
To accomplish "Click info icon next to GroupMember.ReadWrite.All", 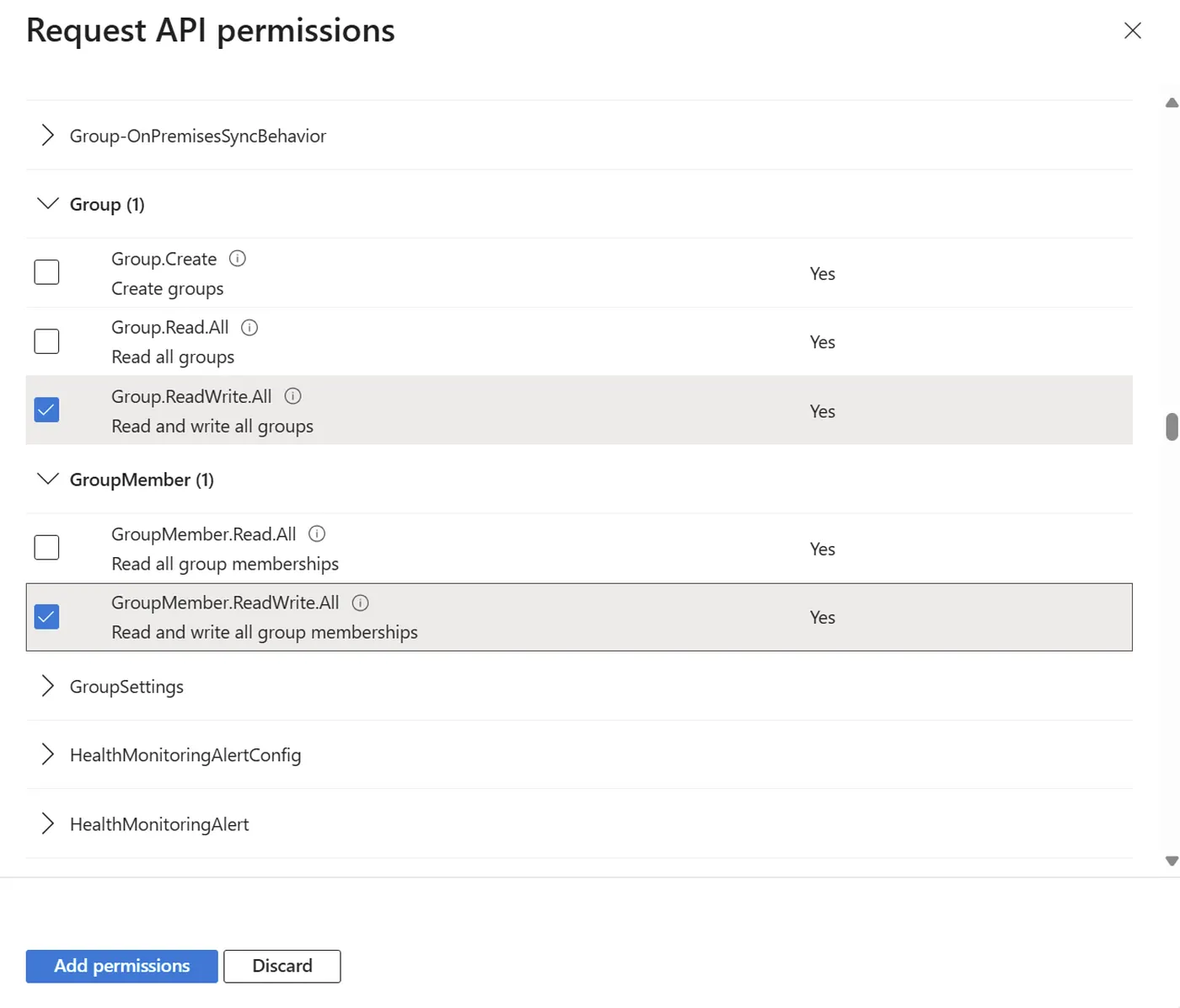I will (360, 603).
